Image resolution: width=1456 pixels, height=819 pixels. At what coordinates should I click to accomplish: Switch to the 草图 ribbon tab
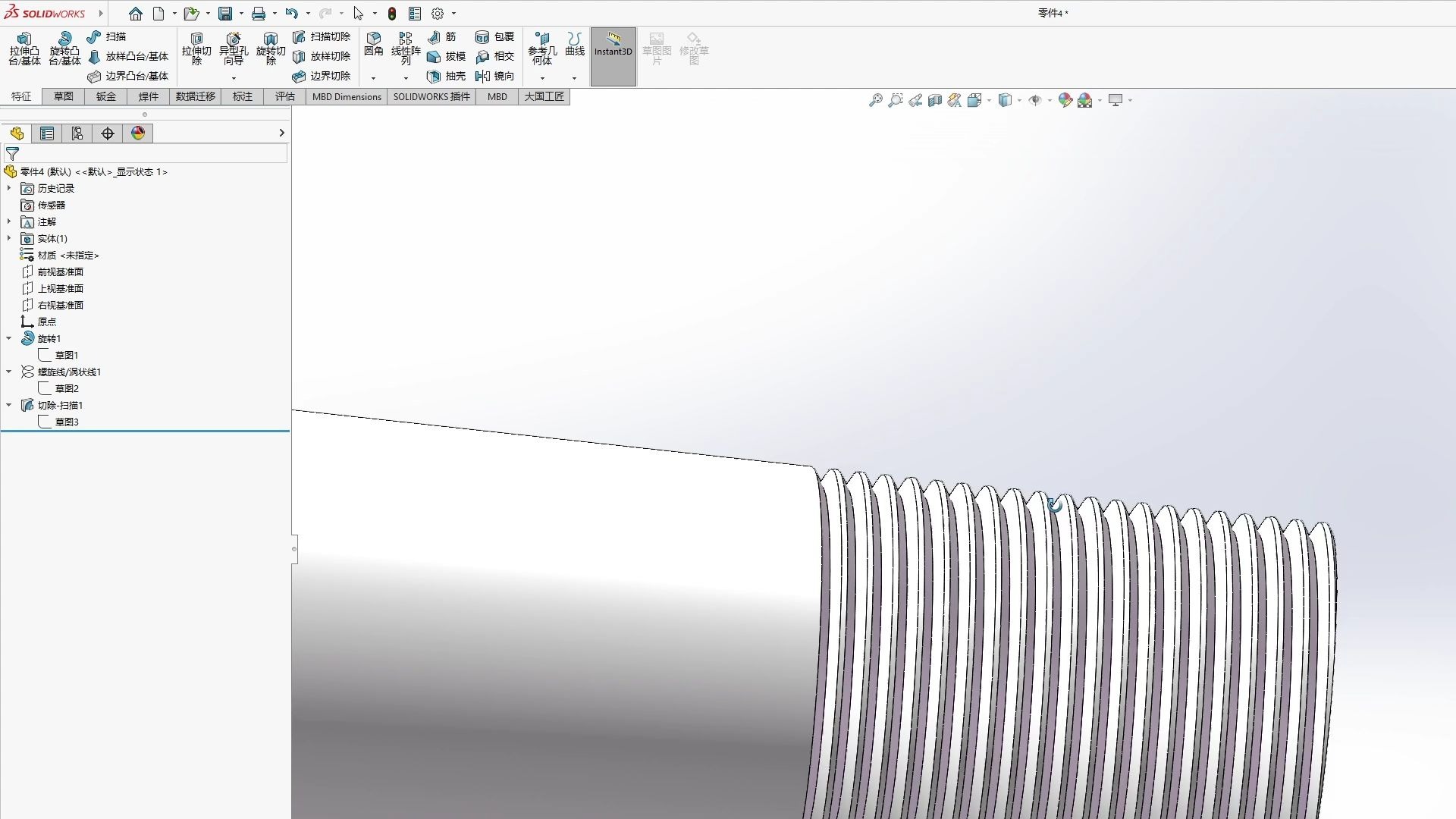(63, 96)
